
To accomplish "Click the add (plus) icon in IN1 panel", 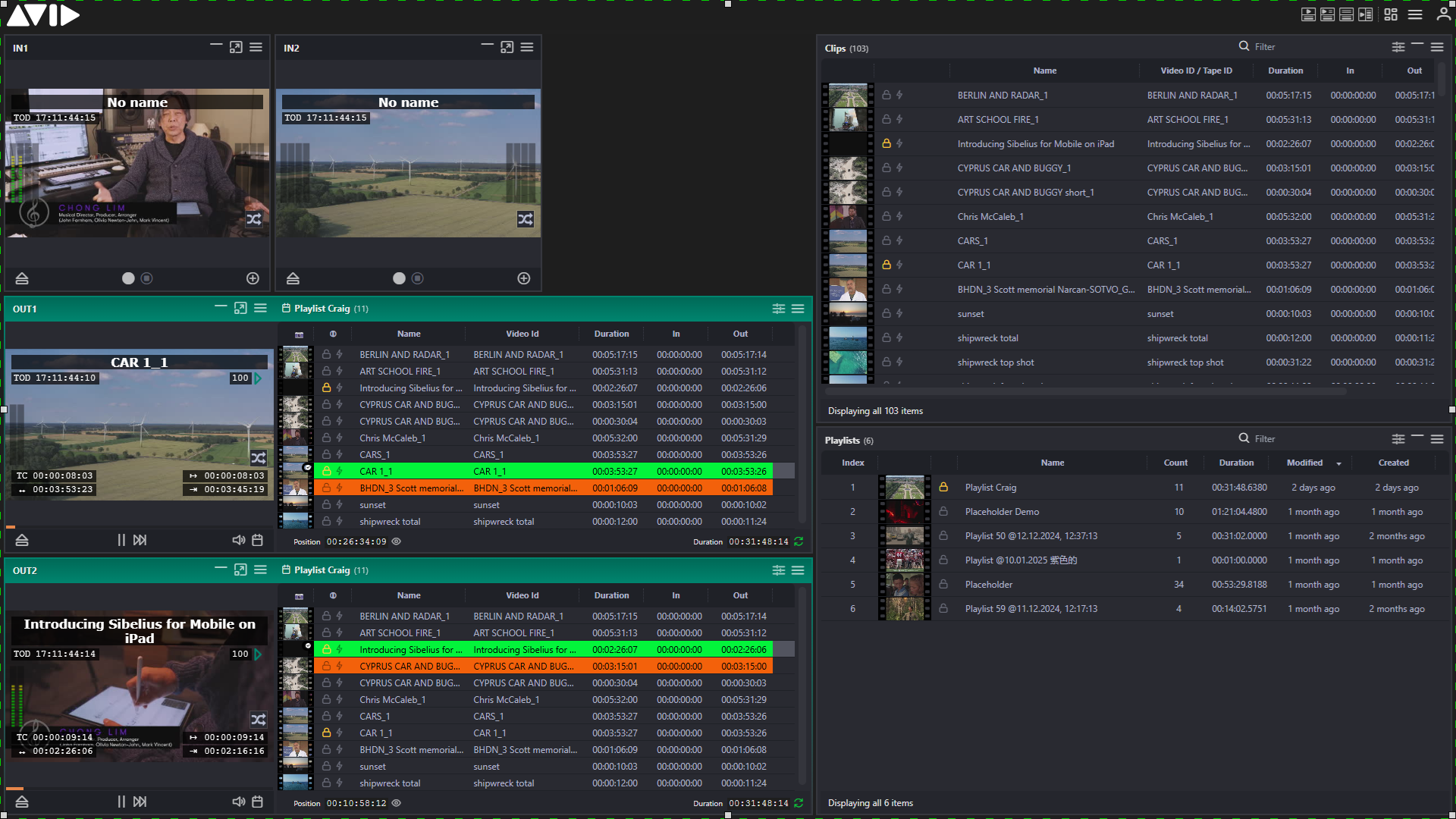I will click(253, 278).
